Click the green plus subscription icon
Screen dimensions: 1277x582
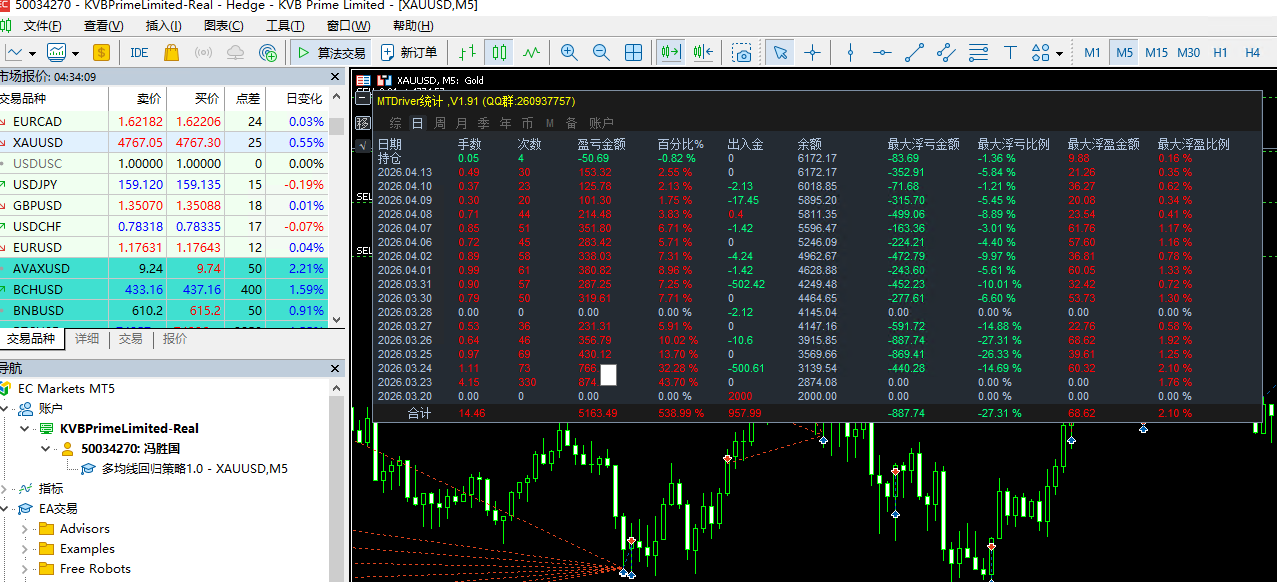coord(268,52)
